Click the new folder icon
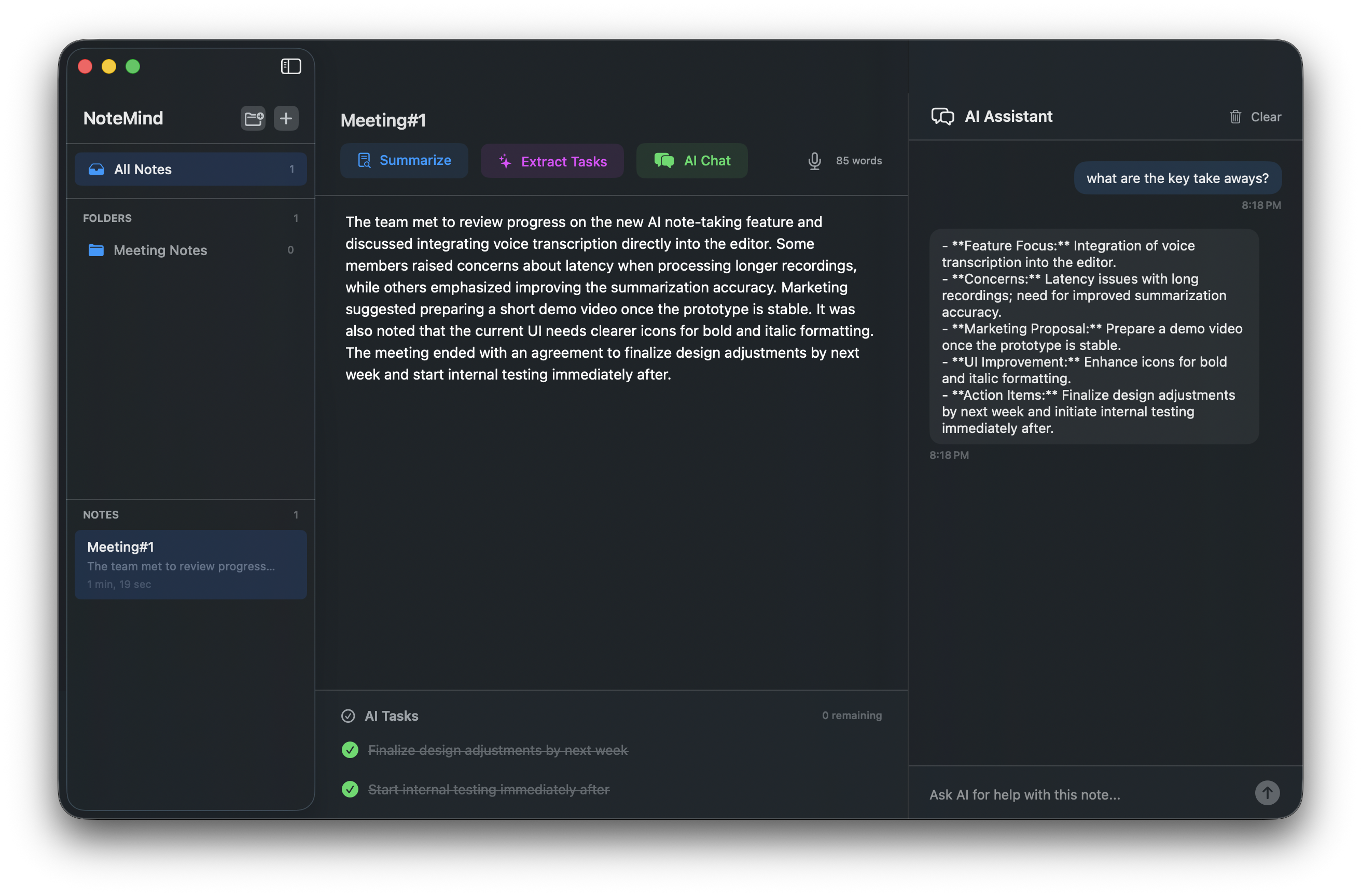The height and width of the screenshot is (896, 1361). point(253,118)
